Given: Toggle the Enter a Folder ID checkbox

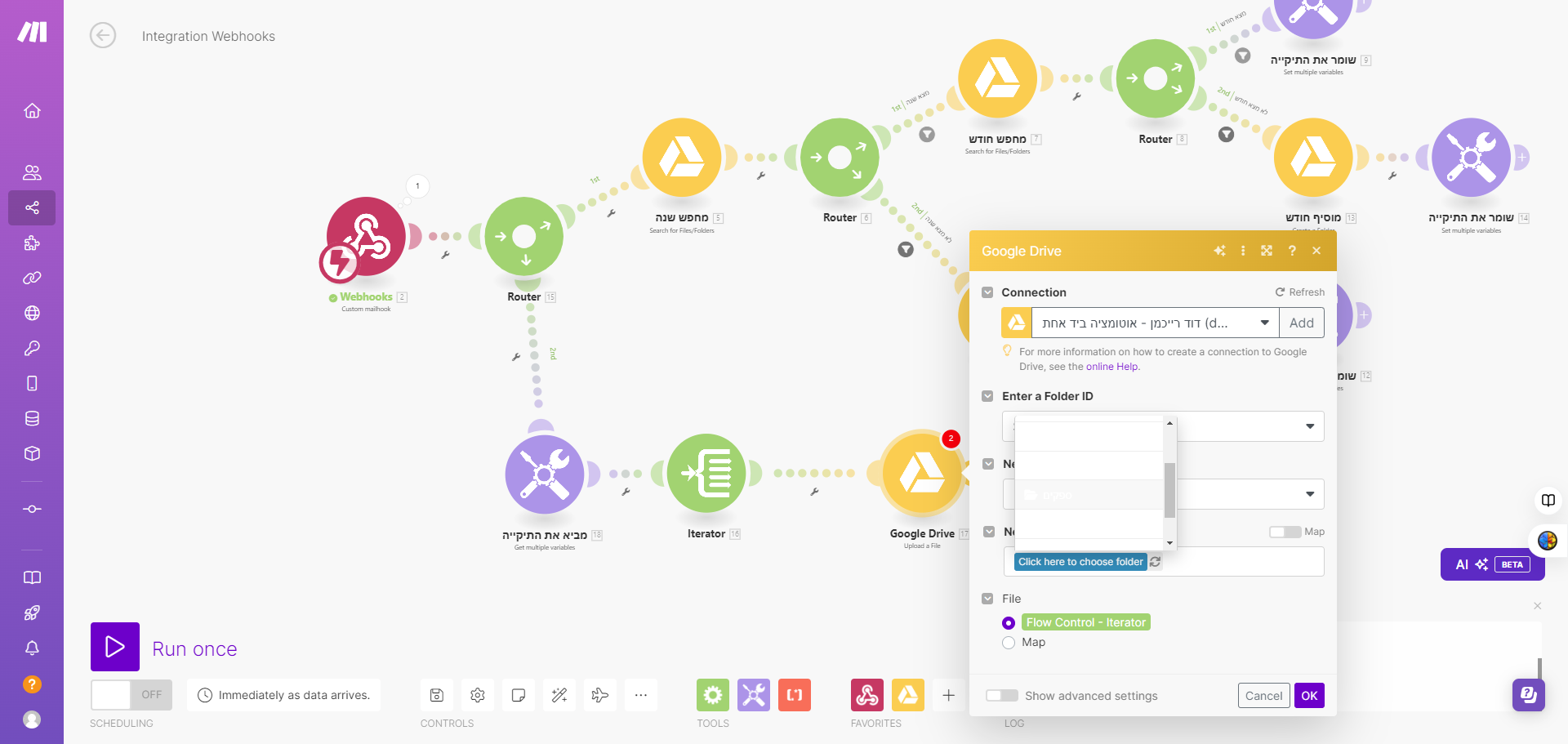Looking at the screenshot, I should 987,396.
